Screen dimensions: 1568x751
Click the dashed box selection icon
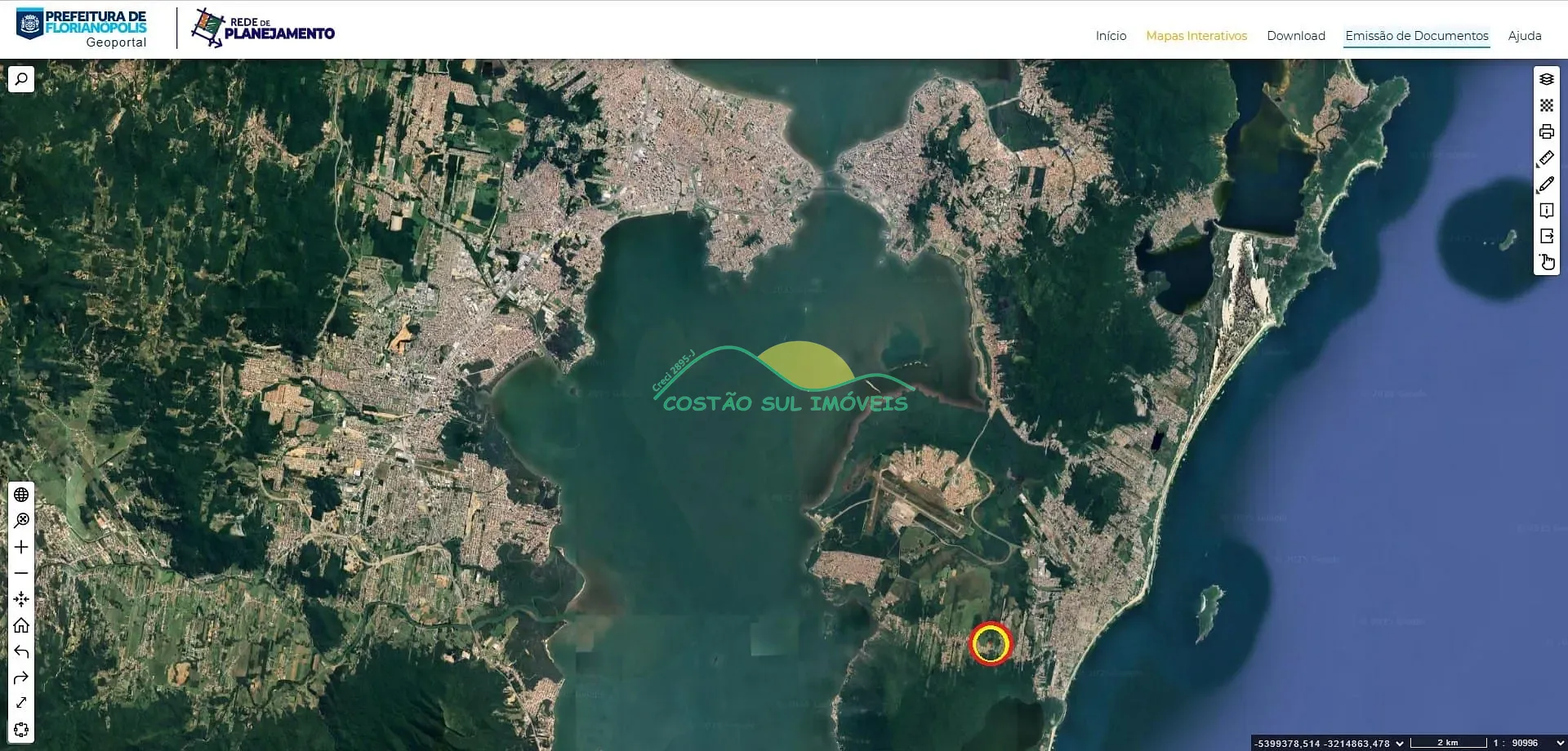point(21,729)
